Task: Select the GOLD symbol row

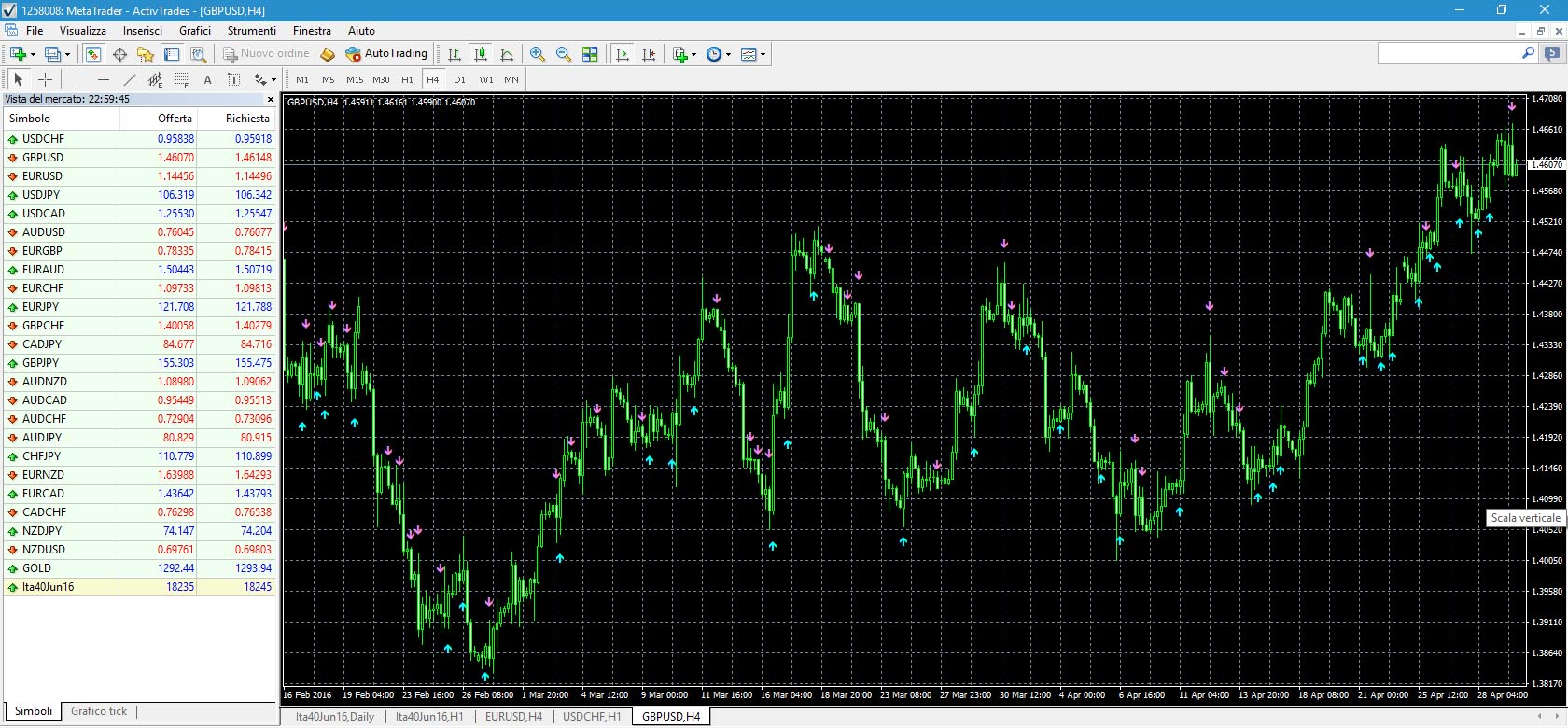Action: pos(141,568)
